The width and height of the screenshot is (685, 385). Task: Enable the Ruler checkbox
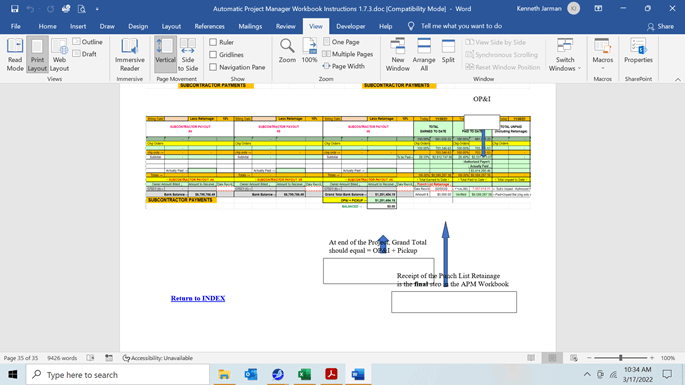(x=213, y=42)
